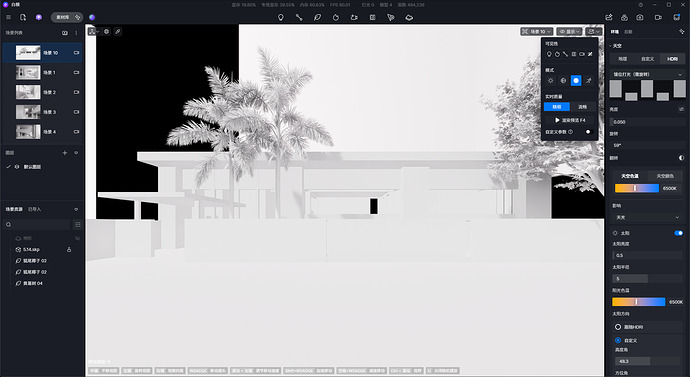Screen dimensions: 690x377
Task: Toggle the hidden eye on the terrain row
Action: click(77, 238)
